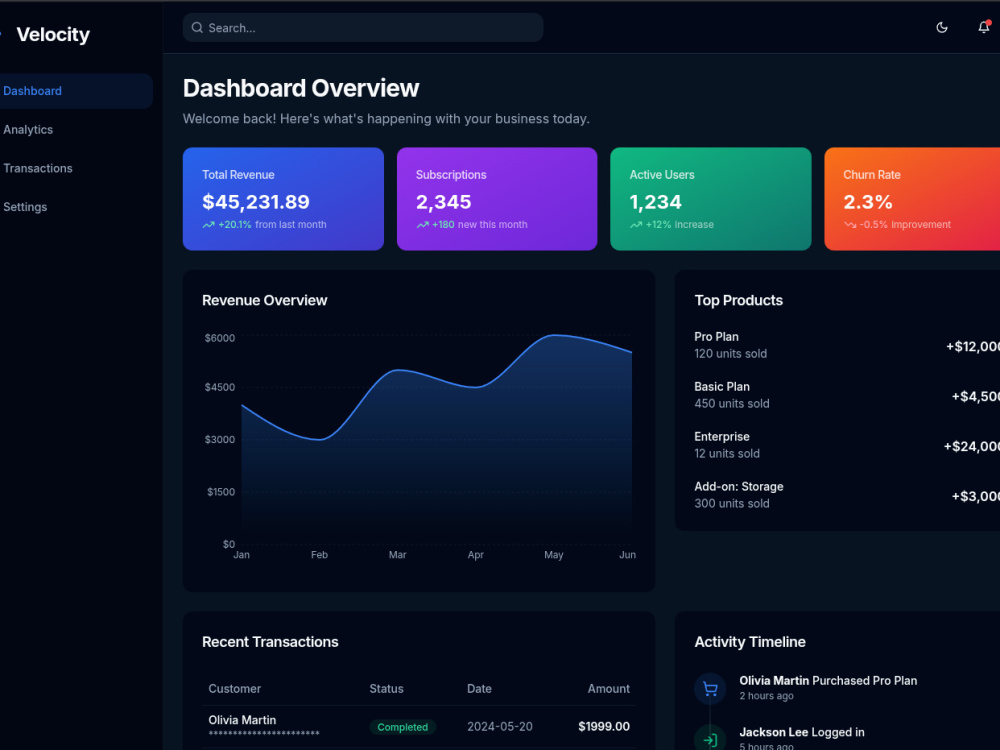Image resolution: width=1000 pixels, height=750 pixels.
Task: Click the 2024-05-20 date cell
Action: click(499, 726)
